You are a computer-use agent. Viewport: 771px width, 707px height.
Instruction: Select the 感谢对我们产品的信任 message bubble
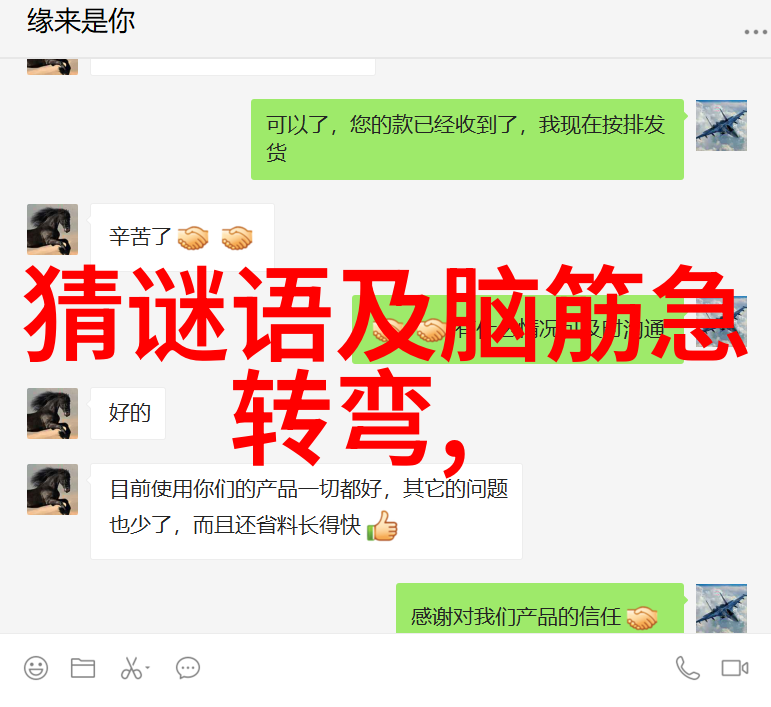click(540, 608)
